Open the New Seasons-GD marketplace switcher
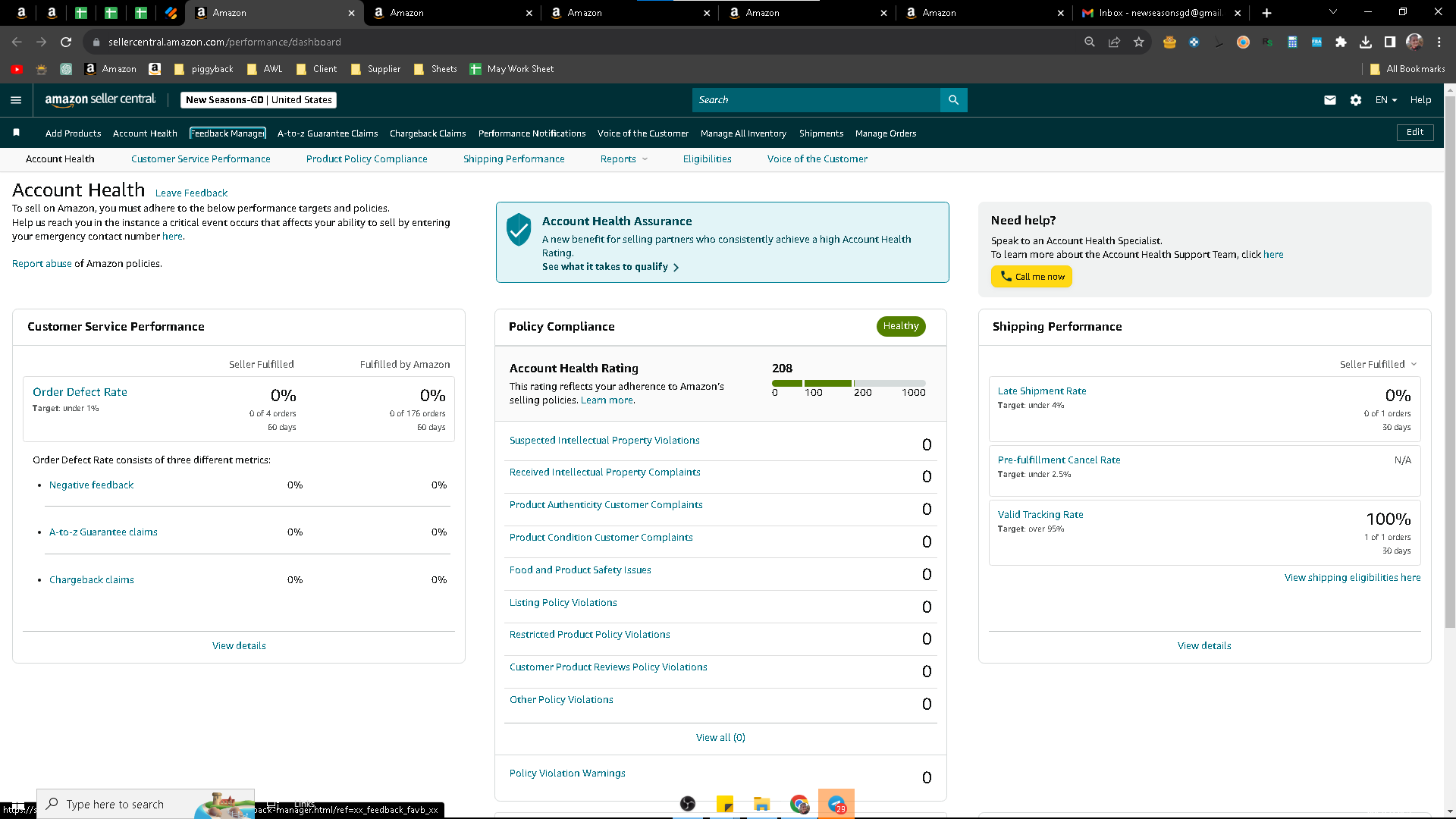The width and height of the screenshot is (1456, 819). [259, 100]
